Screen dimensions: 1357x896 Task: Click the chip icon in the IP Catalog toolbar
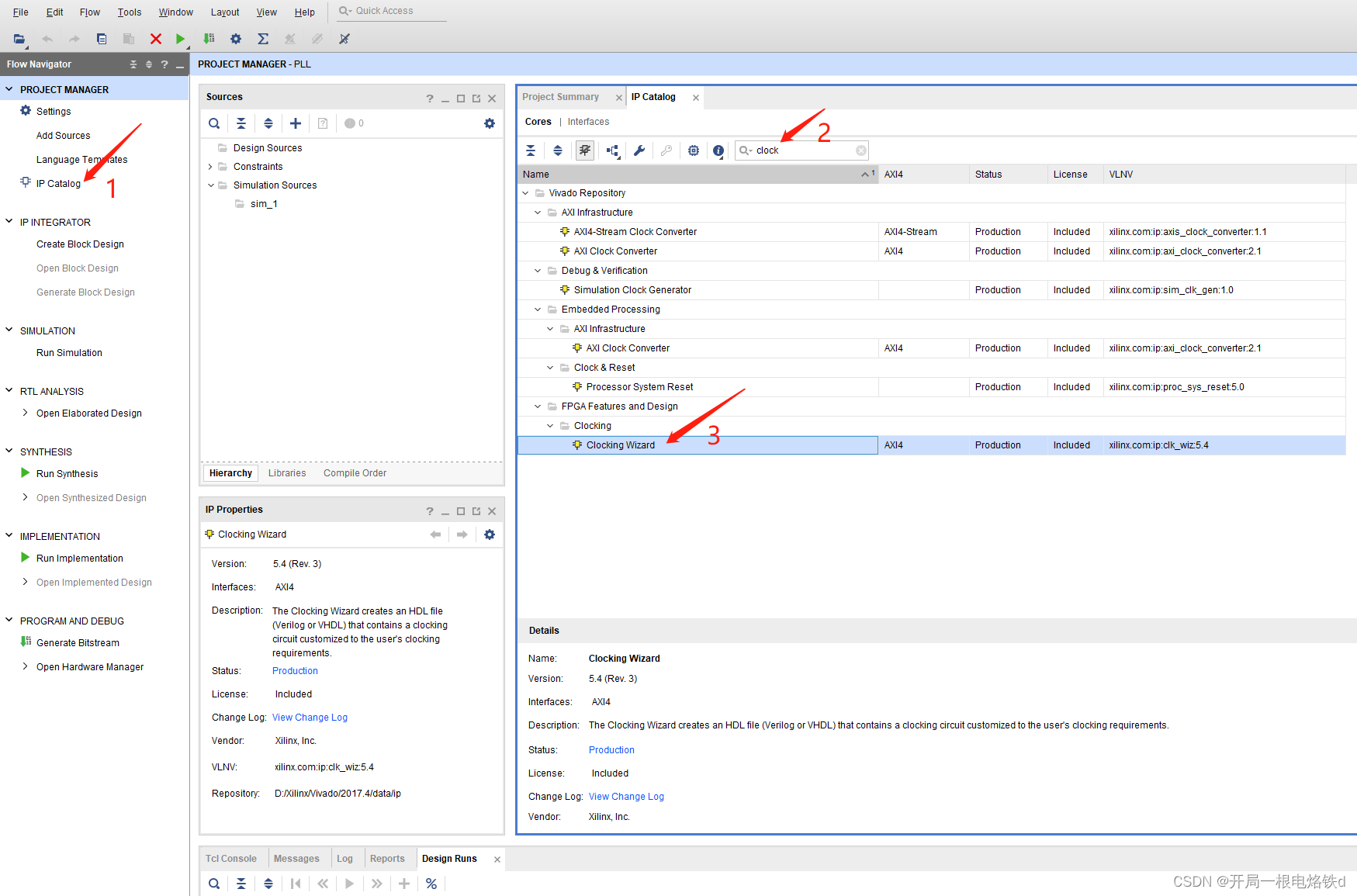tap(694, 150)
